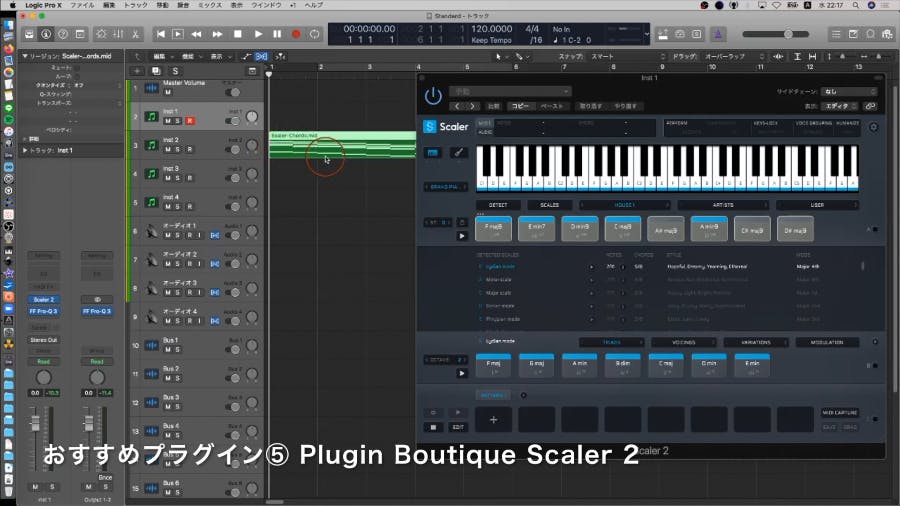Stop playback with the Stop button

click(238, 34)
